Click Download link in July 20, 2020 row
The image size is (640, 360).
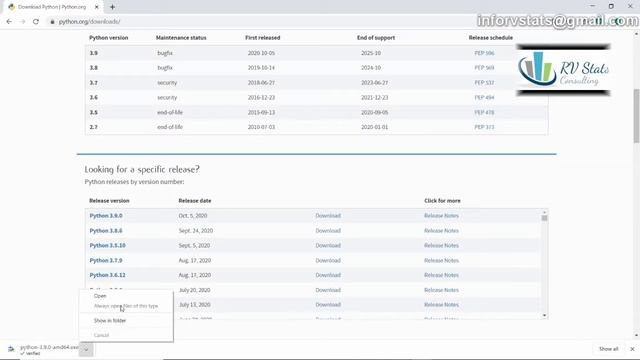328,290
